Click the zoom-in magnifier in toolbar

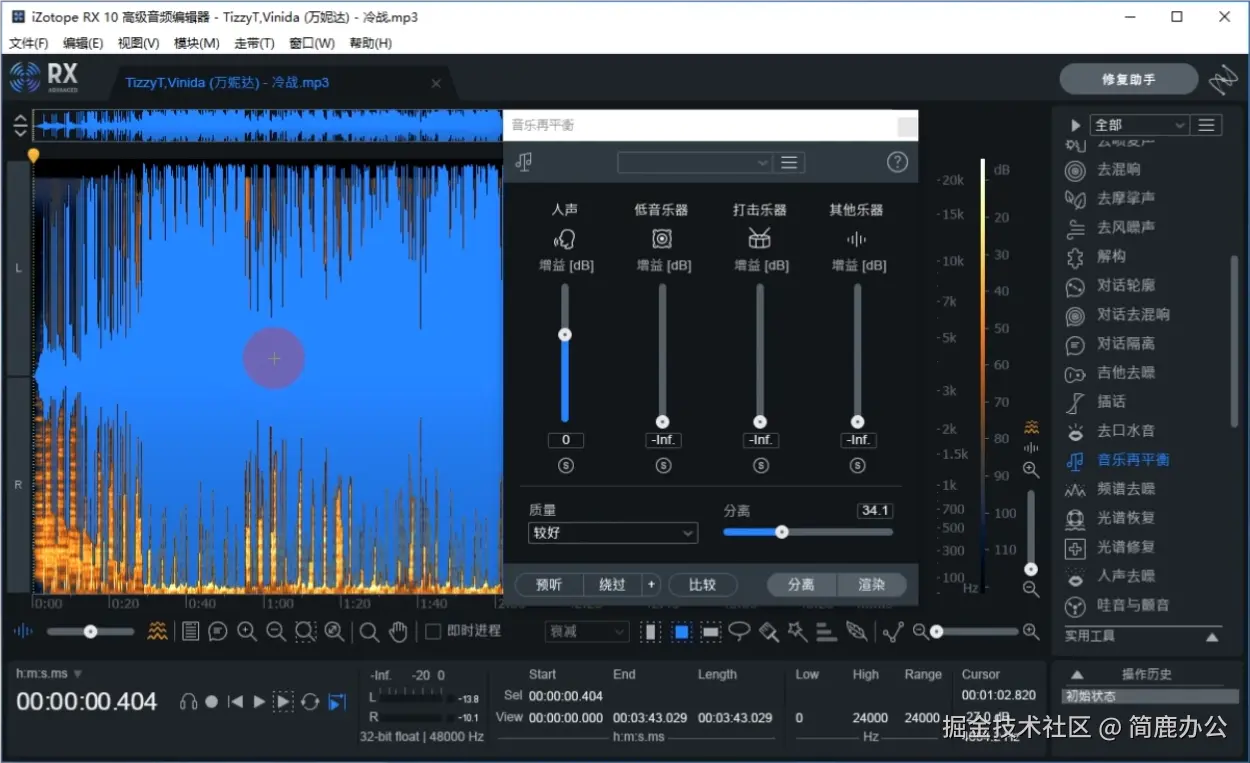pos(247,631)
